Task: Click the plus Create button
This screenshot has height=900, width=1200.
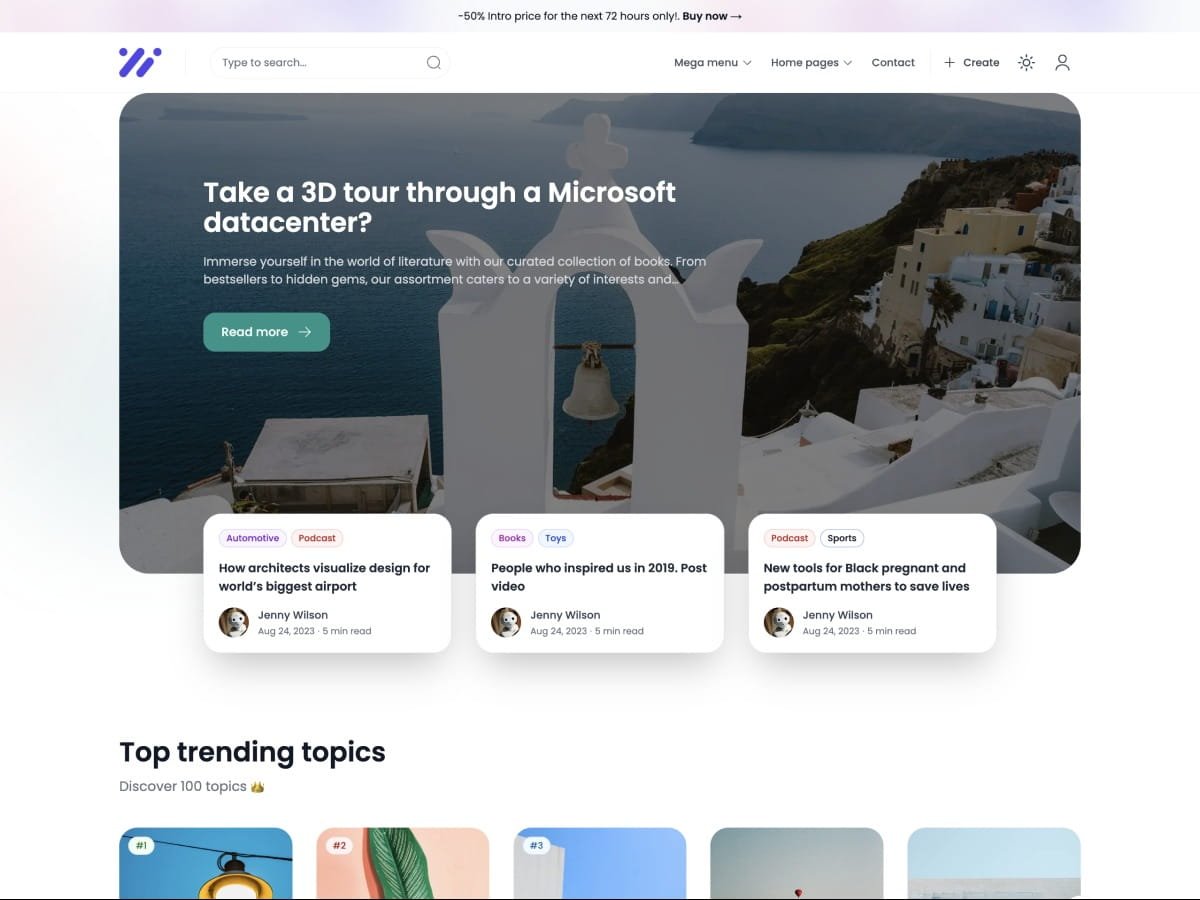Action: pos(971,62)
